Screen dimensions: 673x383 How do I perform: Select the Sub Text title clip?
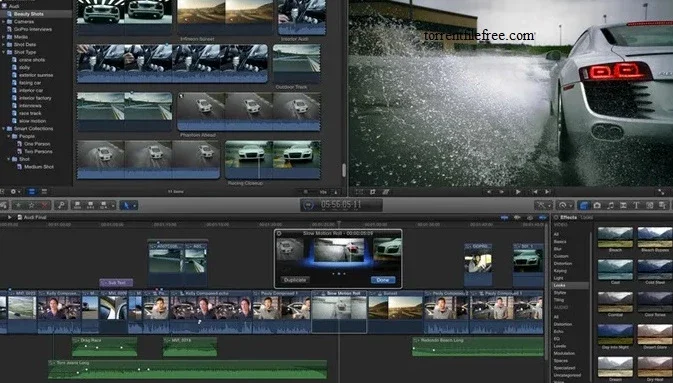point(116,283)
